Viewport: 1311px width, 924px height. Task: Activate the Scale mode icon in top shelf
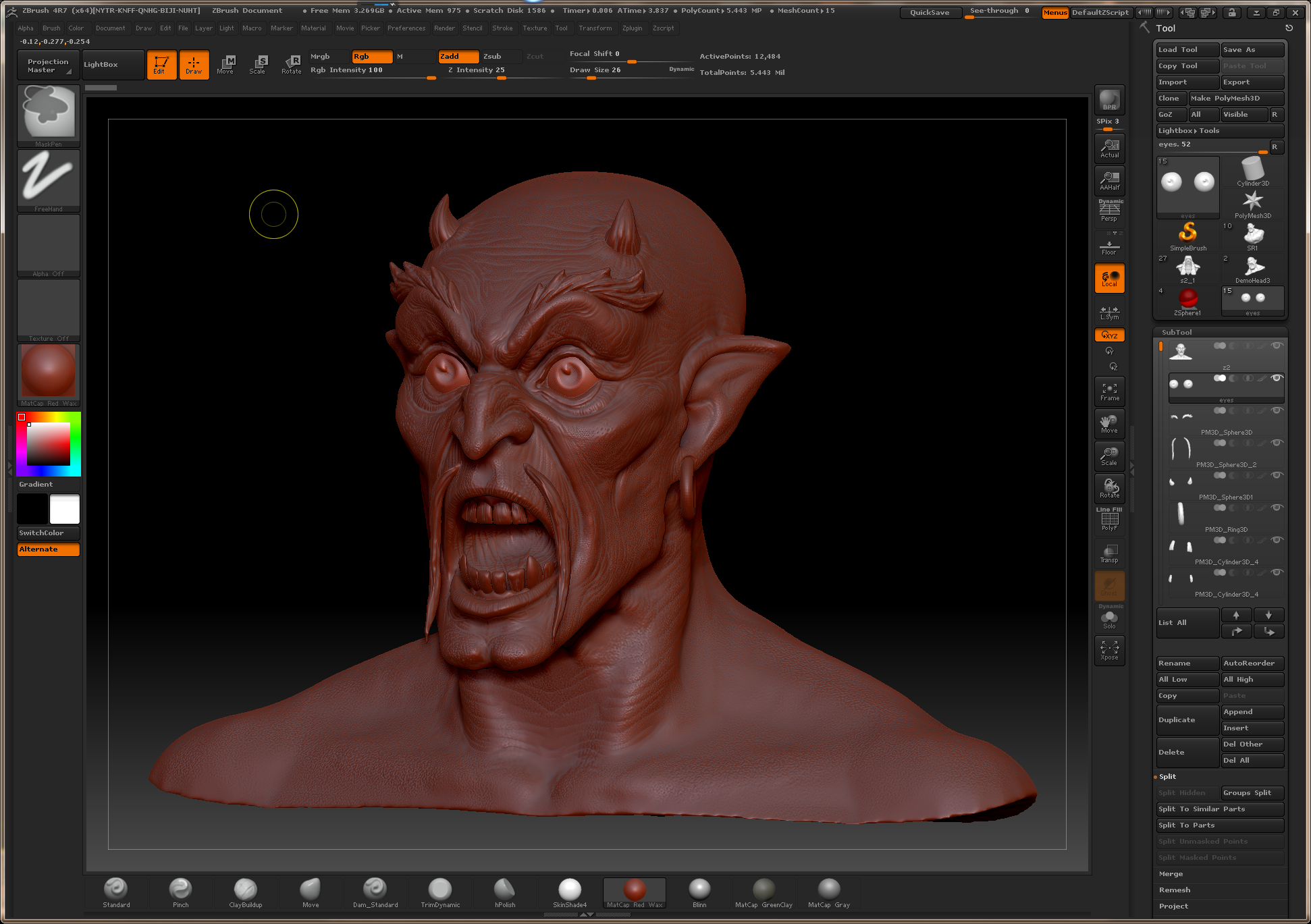258,64
